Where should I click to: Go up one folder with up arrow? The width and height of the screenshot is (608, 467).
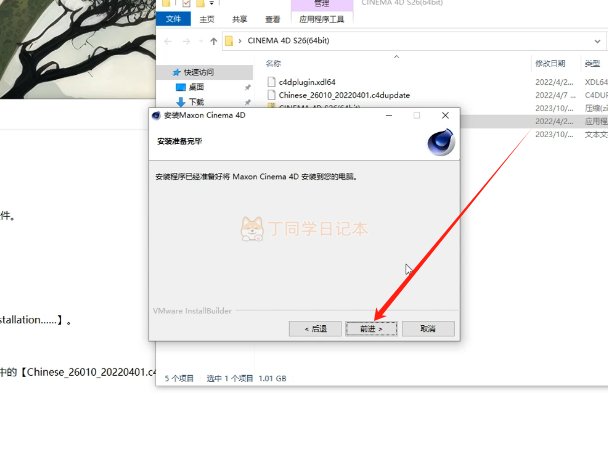[x=214, y=41]
